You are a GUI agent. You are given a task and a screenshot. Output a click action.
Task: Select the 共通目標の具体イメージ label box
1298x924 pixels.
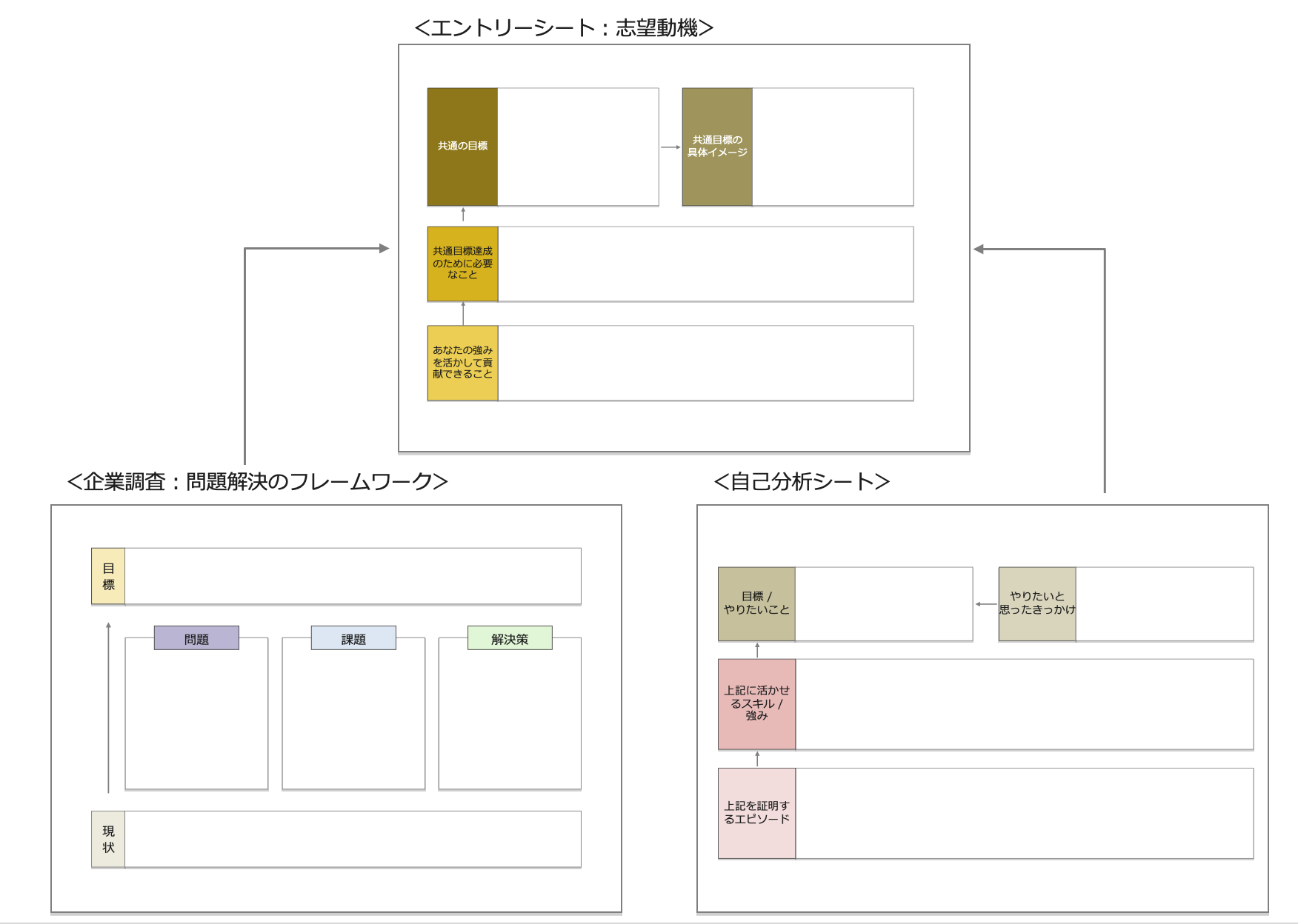pyautogui.click(x=717, y=147)
